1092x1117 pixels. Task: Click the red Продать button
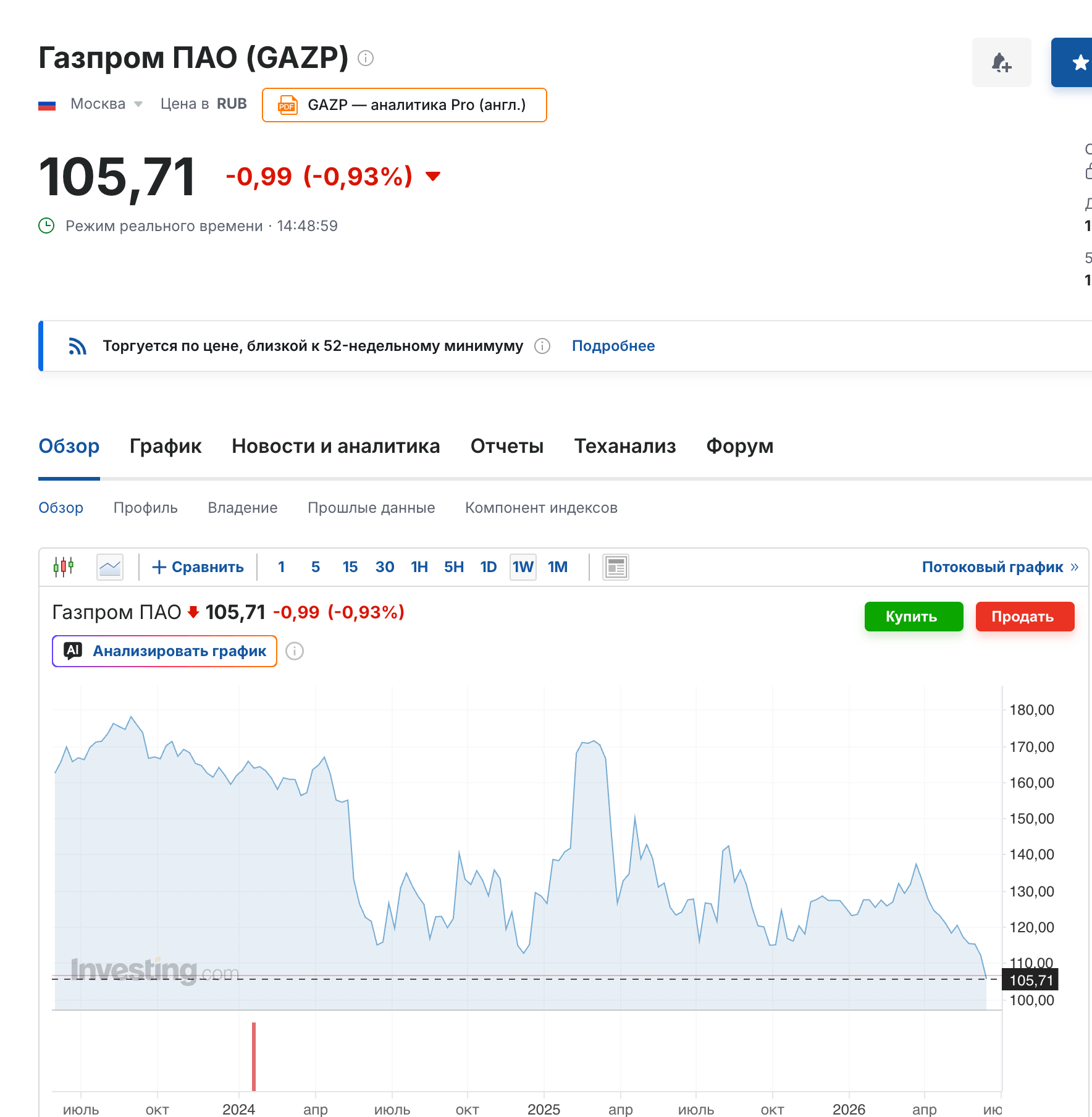tap(1025, 617)
